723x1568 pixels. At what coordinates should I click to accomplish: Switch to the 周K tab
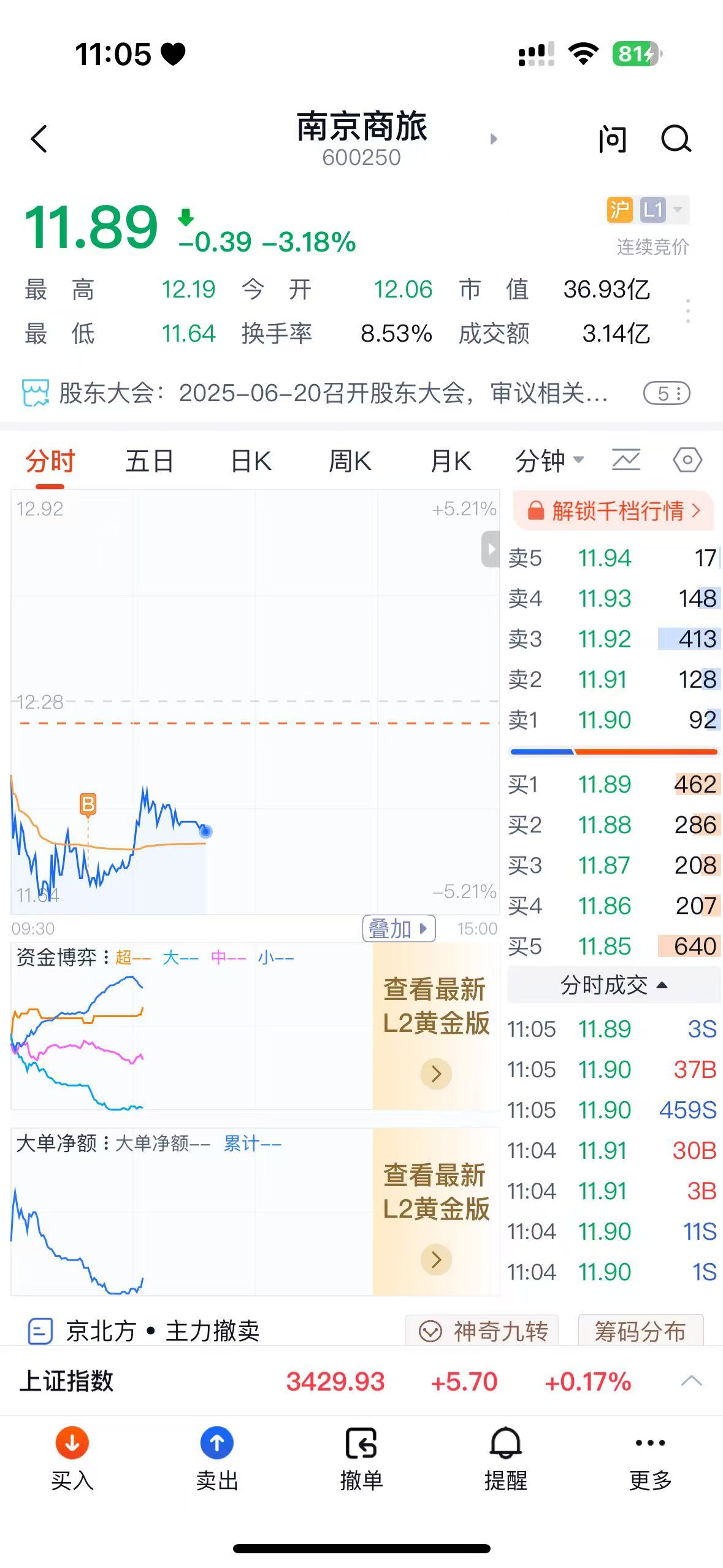point(350,461)
